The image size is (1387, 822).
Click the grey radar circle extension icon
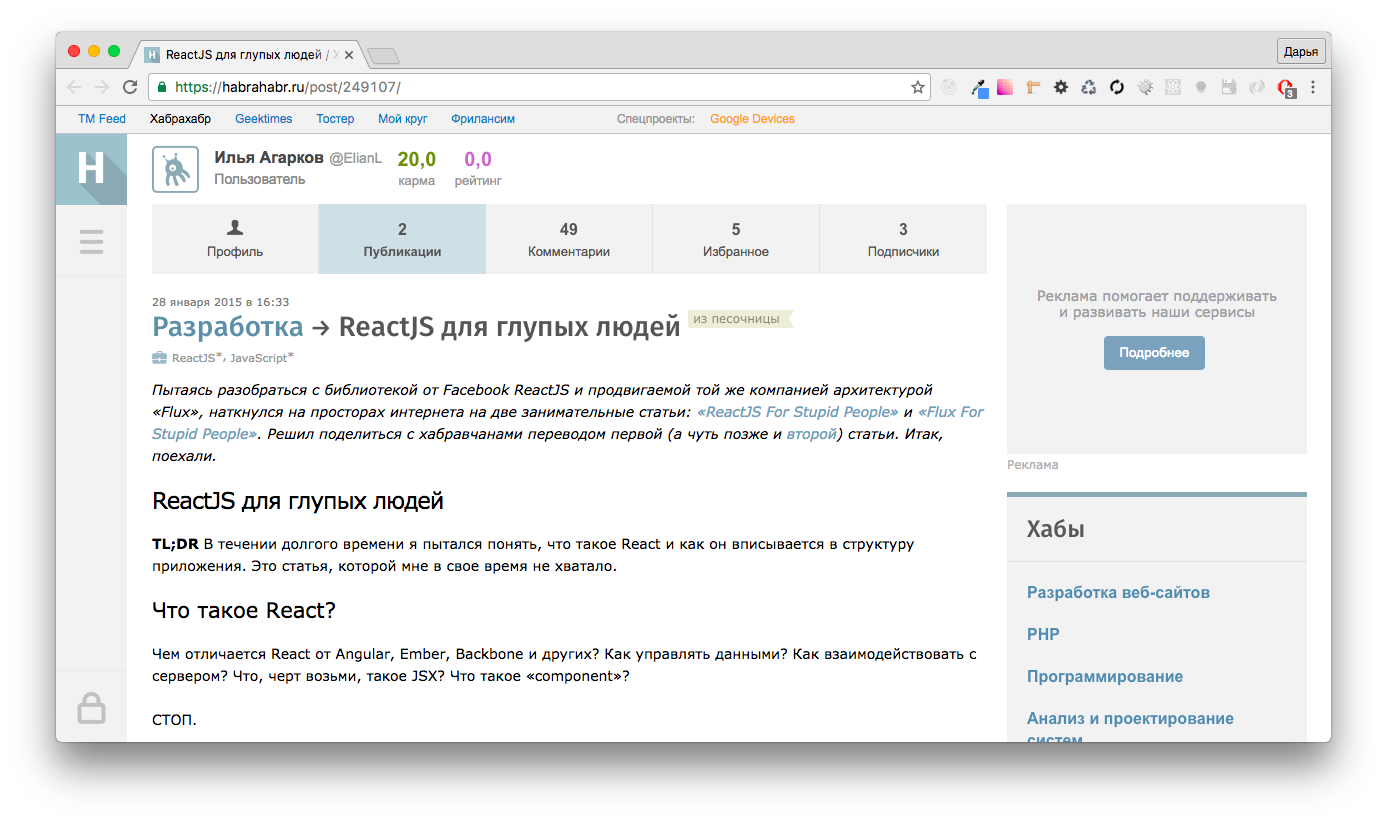click(949, 87)
